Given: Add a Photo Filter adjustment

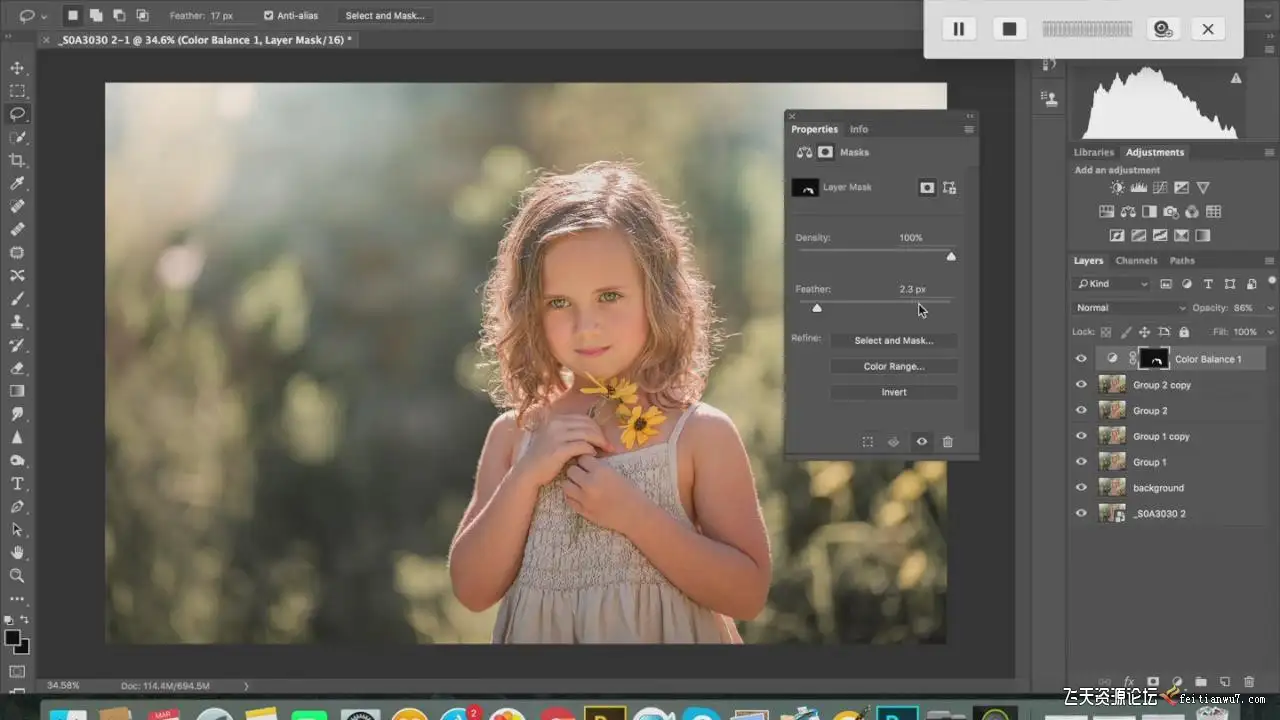Looking at the screenshot, I should point(1170,212).
